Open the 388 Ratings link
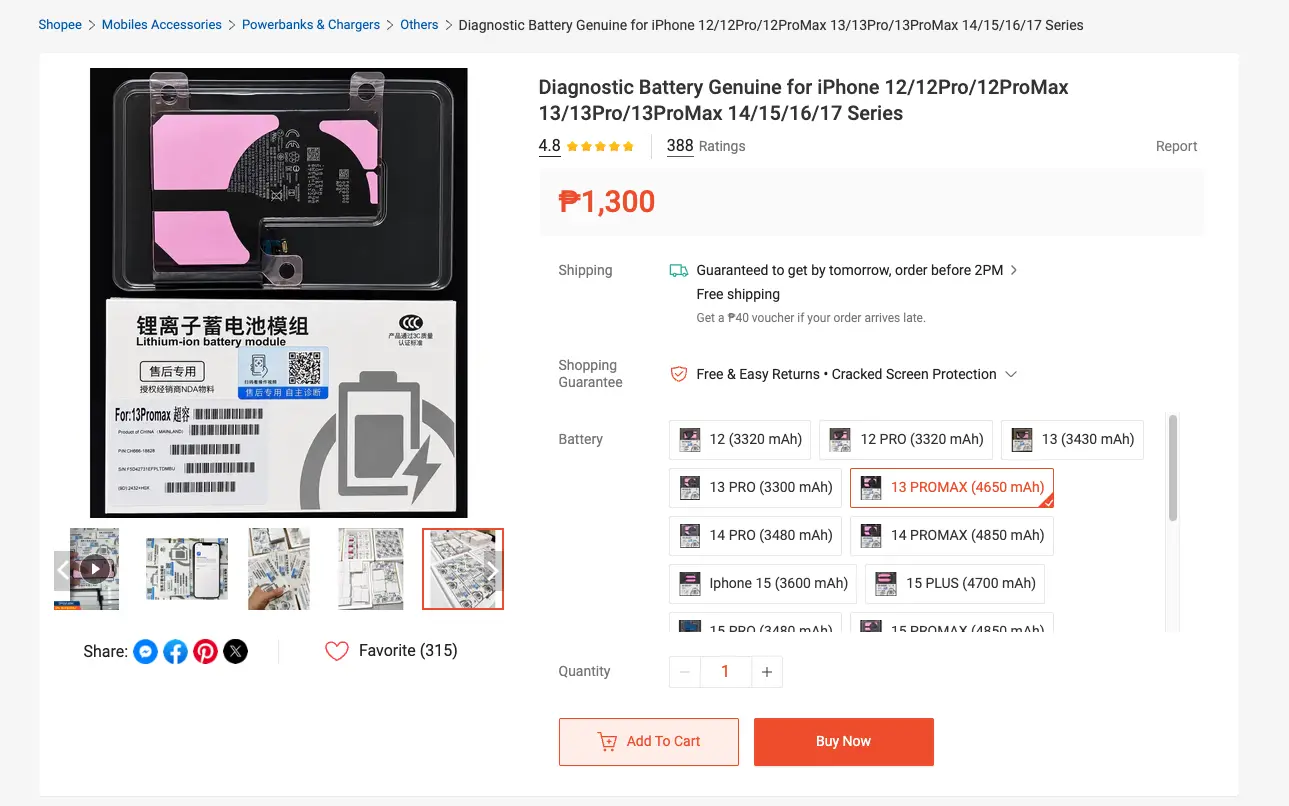 (706, 146)
